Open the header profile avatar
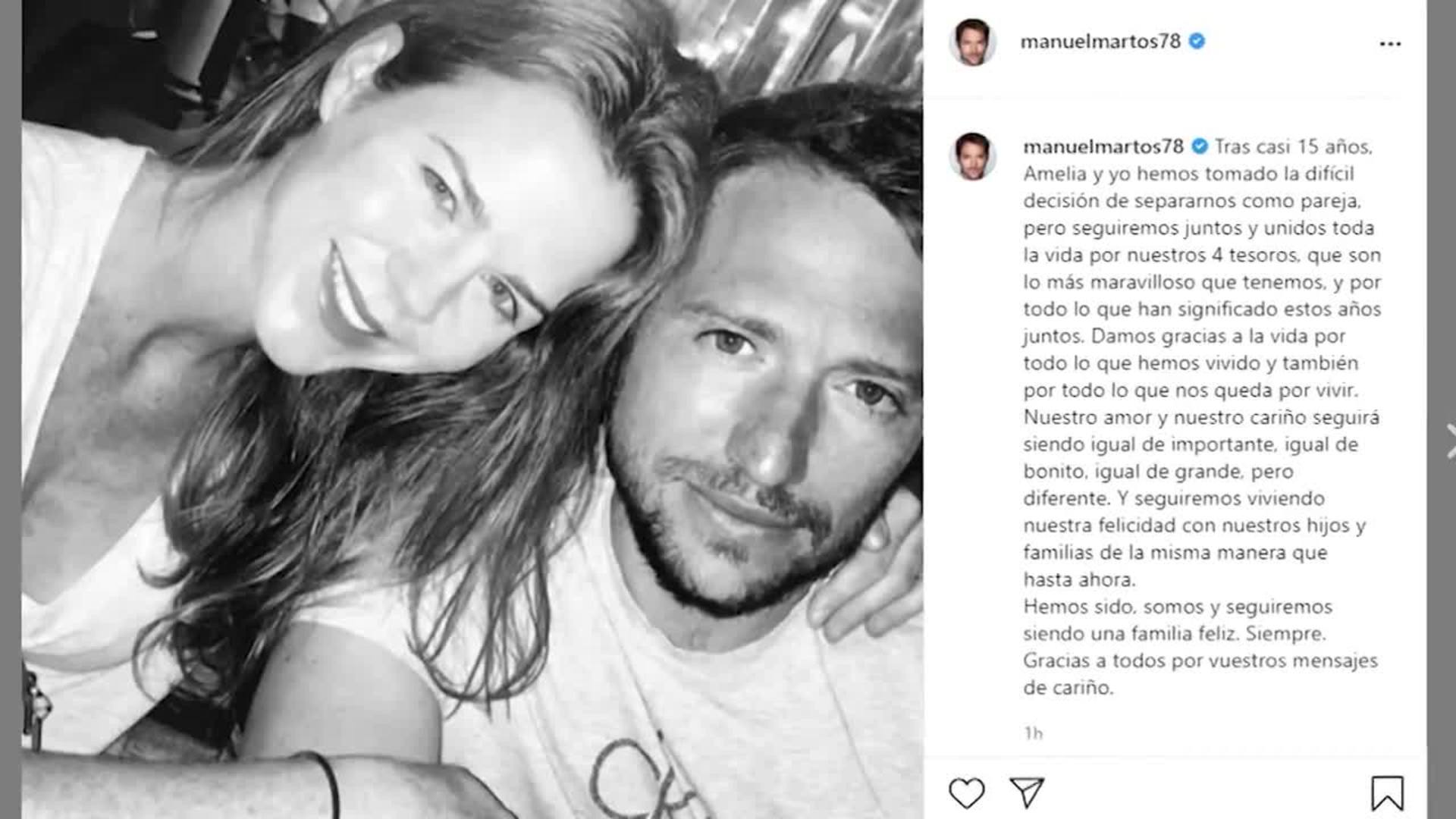The width and height of the screenshot is (1456, 819). [972, 42]
